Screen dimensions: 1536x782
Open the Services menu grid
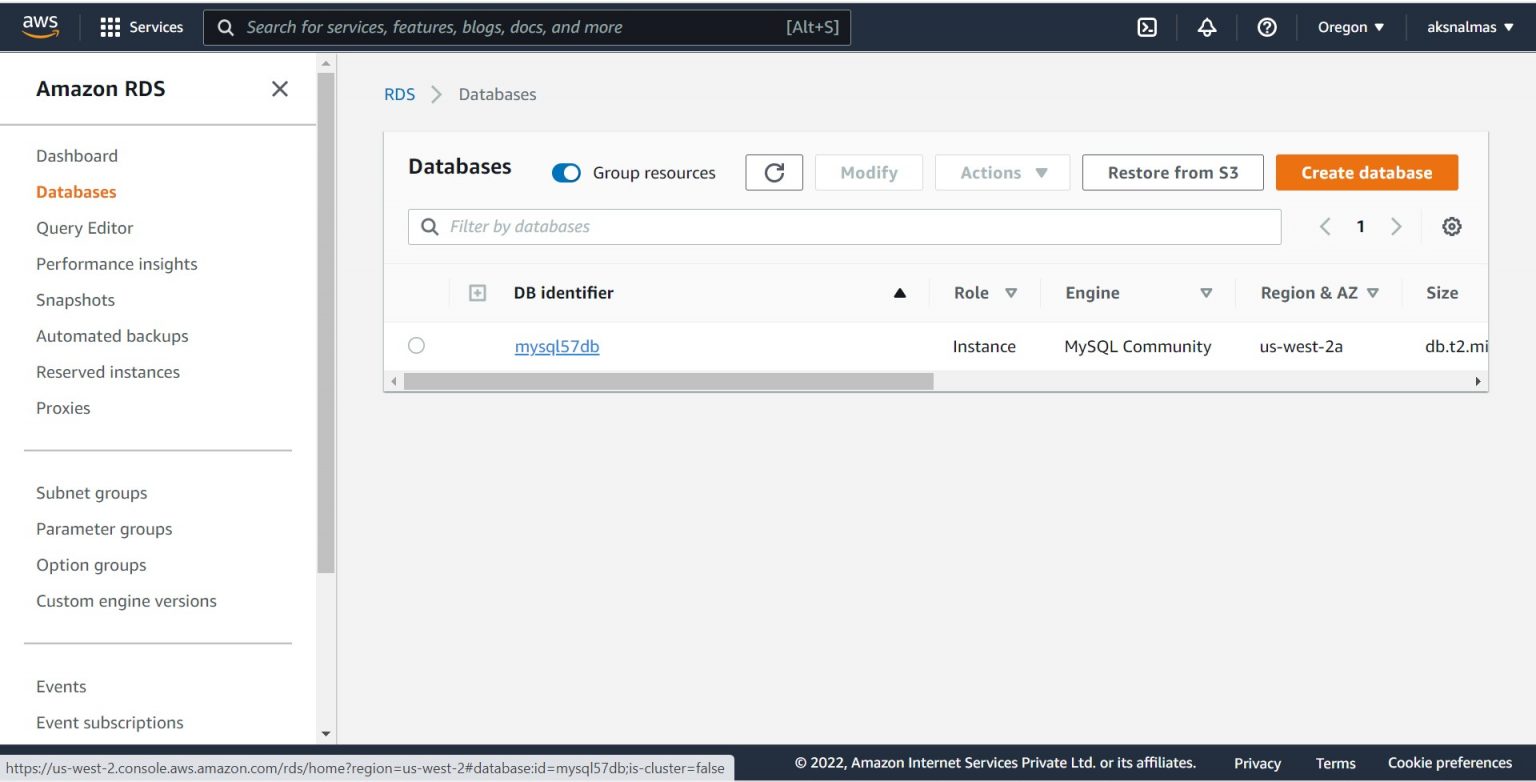click(140, 27)
